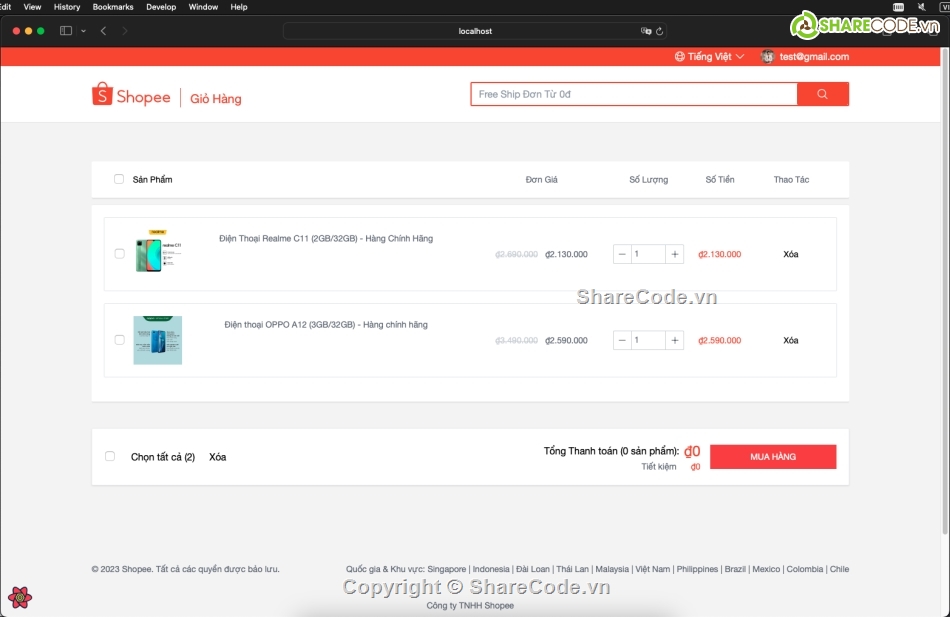Open the Window menu
The image size is (950, 617).
(x=203, y=7)
